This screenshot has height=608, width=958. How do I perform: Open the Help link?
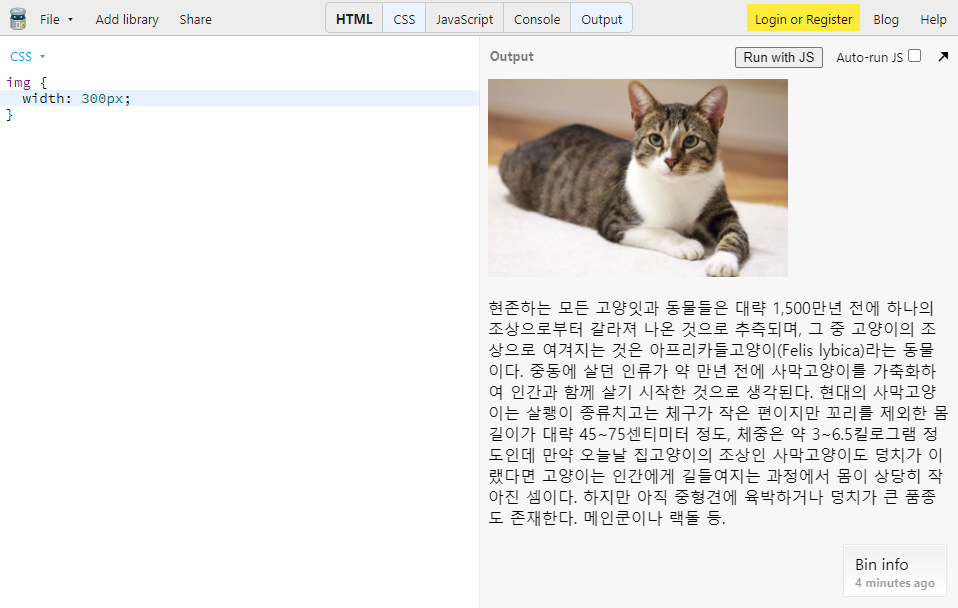[x=933, y=20]
